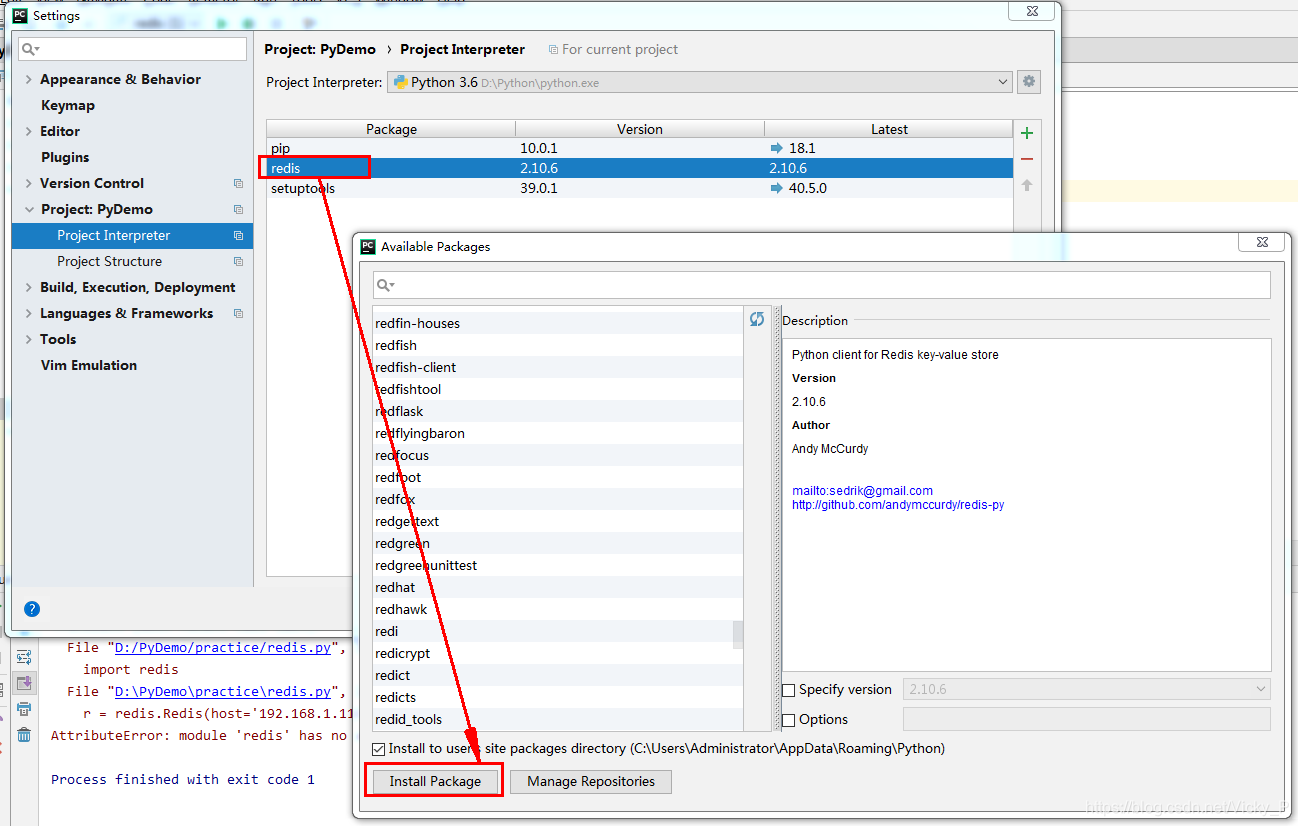Image resolution: width=1298 pixels, height=826 pixels.
Task: Click the Options text input field
Action: pos(1087,719)
